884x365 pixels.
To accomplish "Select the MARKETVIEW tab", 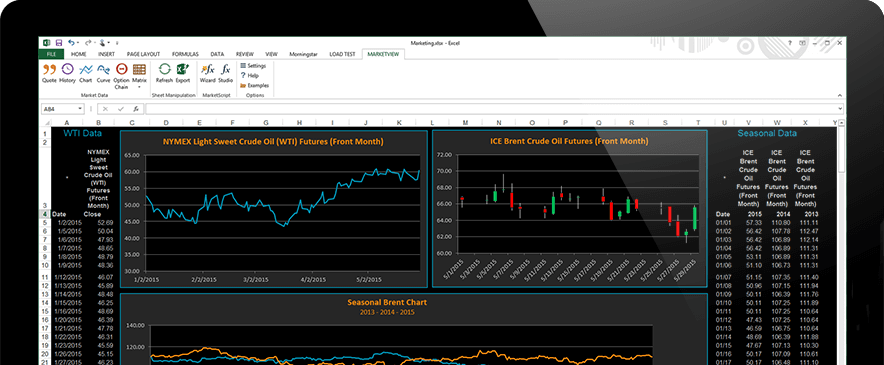I will (383, 54).
